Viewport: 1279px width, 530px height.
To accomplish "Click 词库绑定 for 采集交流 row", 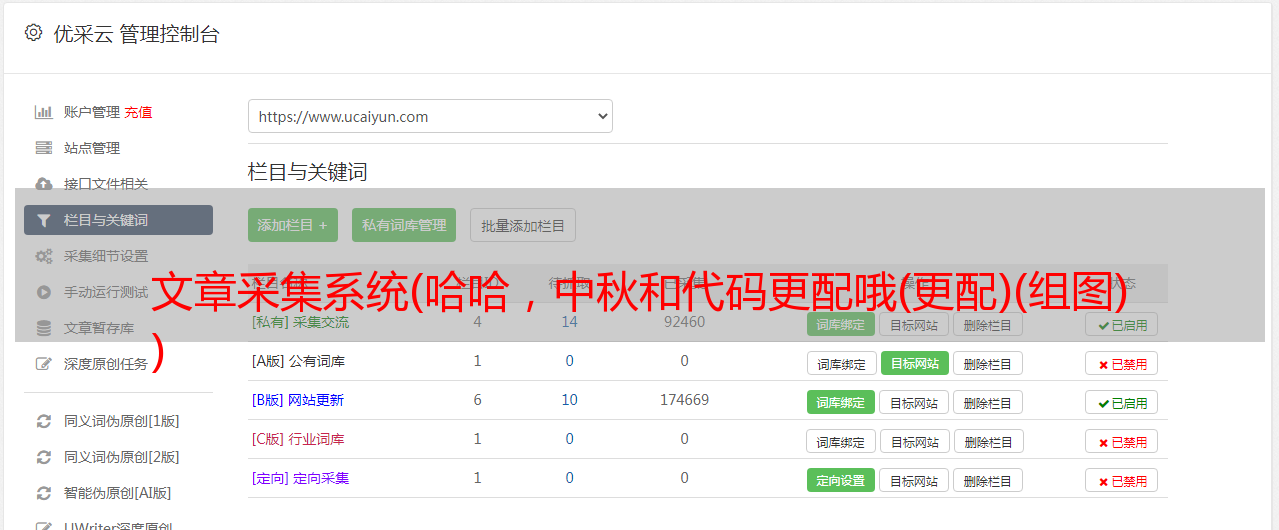I will [x=841, y=324].
